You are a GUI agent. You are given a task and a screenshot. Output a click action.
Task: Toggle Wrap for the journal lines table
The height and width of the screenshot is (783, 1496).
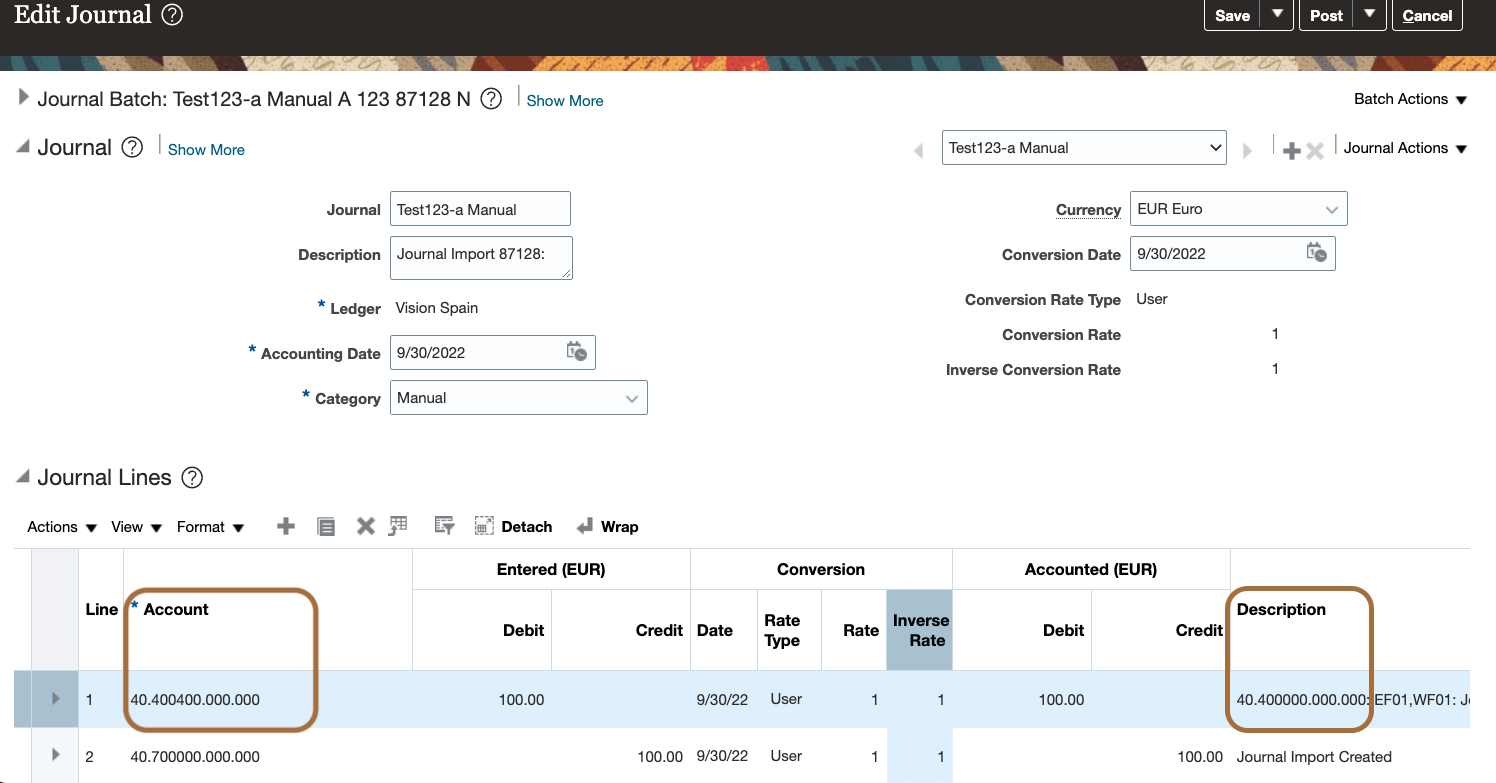608,527
